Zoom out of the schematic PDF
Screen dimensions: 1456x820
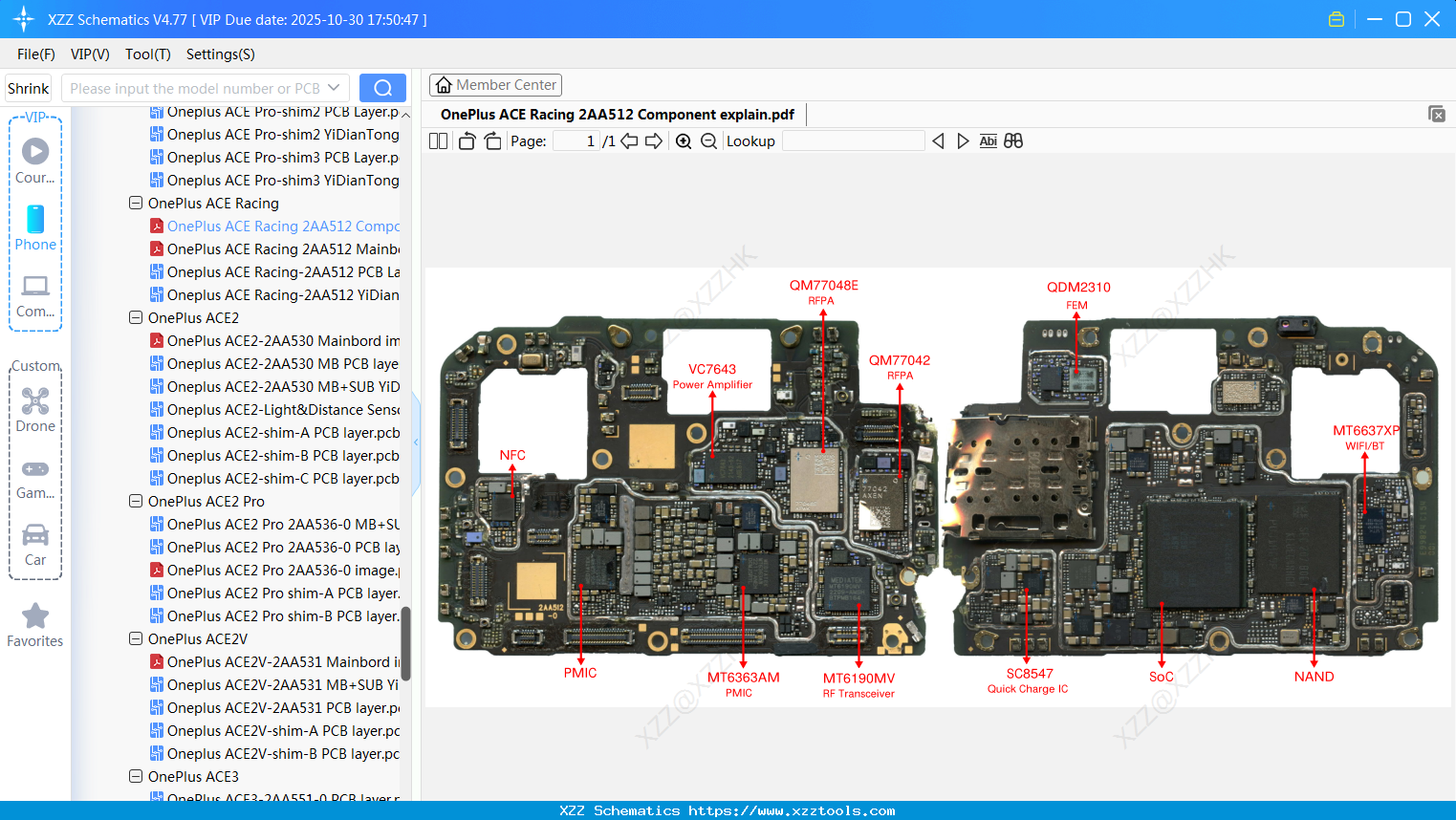[x=708, y=140]
